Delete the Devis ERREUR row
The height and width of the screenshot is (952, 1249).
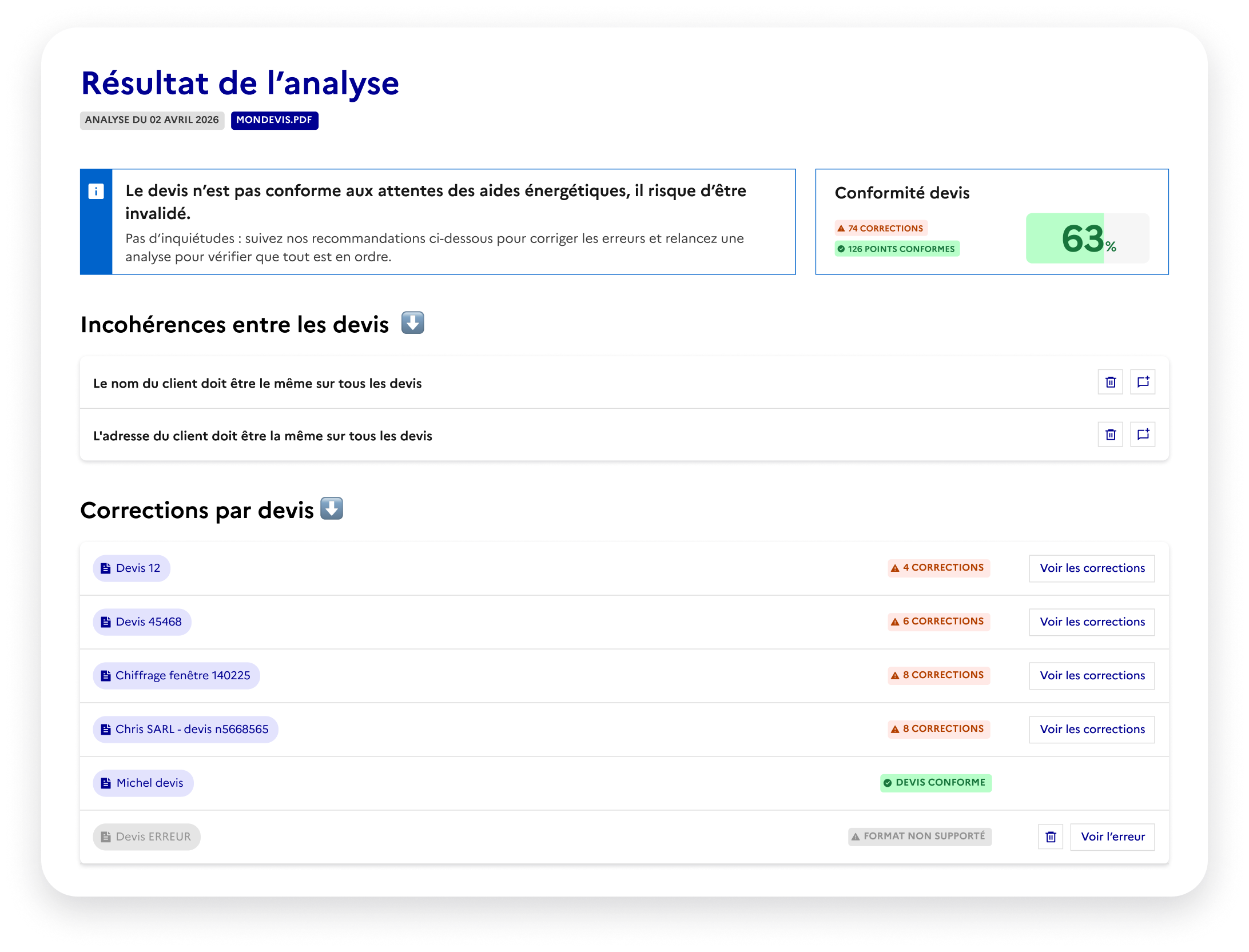pos(1051,837)
